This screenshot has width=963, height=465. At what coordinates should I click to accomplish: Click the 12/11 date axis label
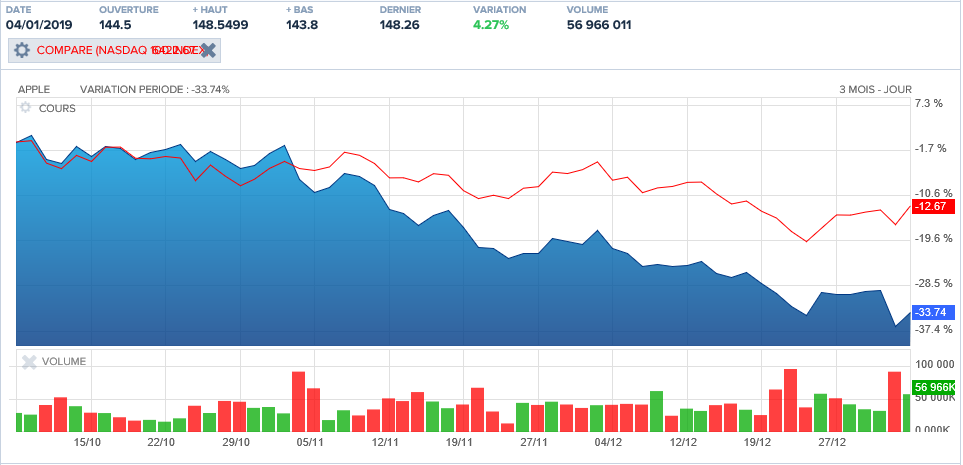pyautogui.click(x=385, y=442)
